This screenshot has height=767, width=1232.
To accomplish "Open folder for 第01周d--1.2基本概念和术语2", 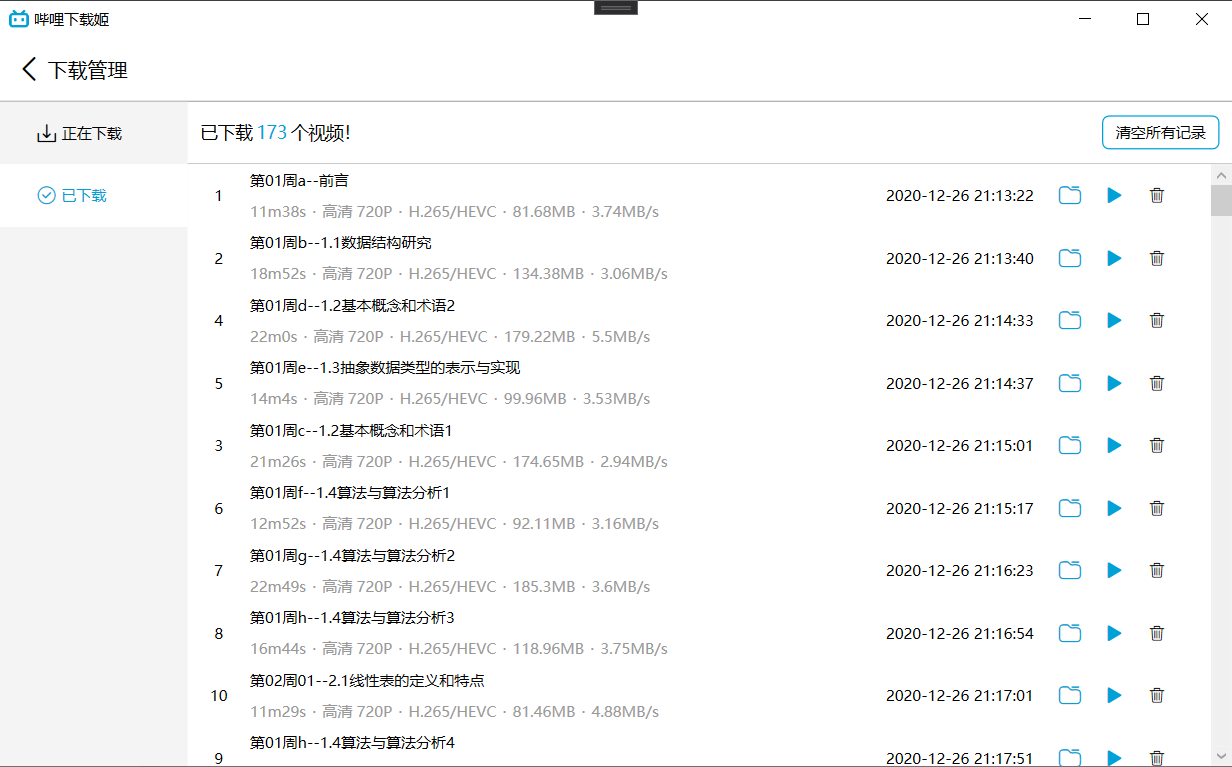I will coord(1070,320).
